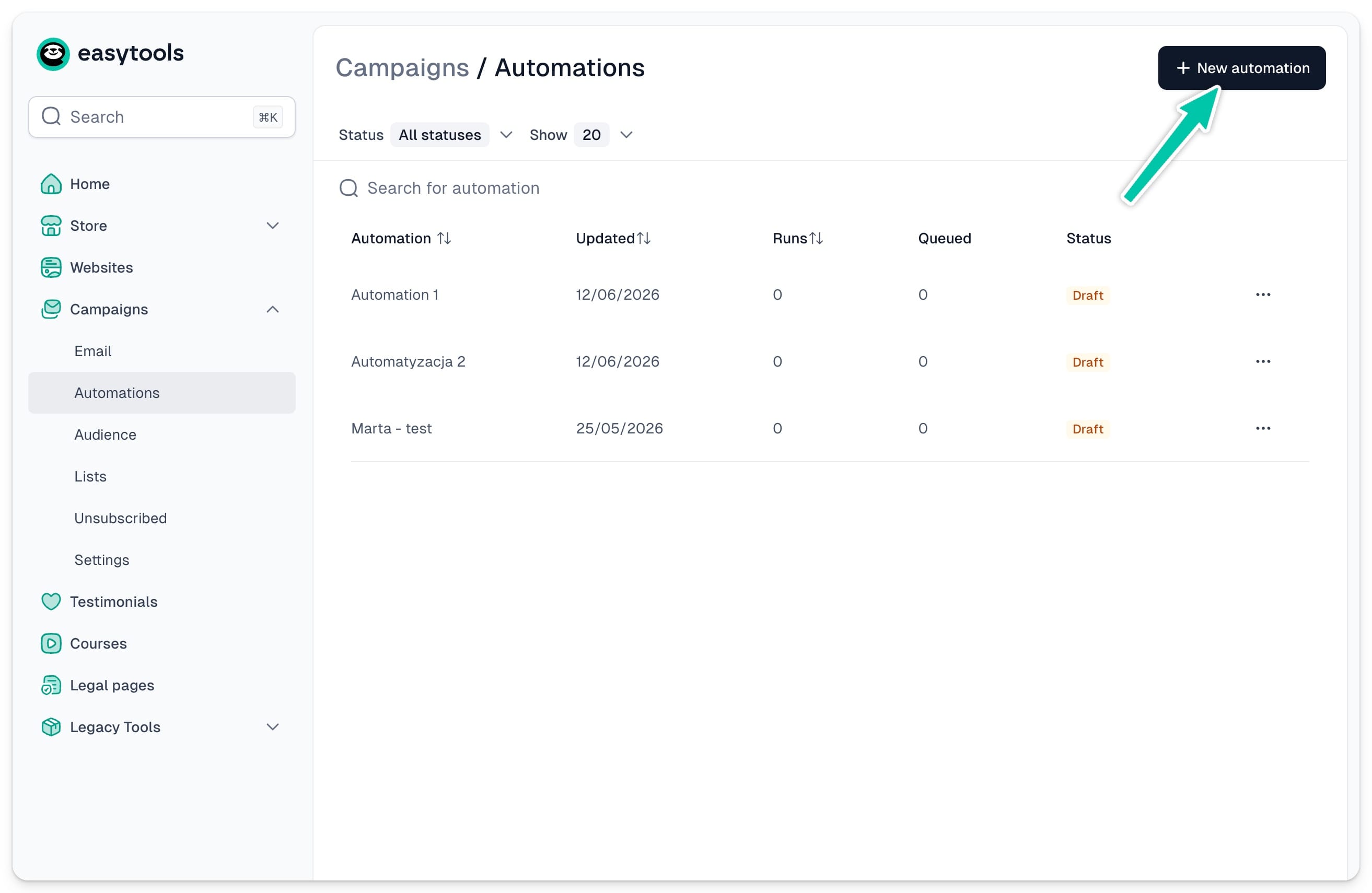Click the Home house icon
This screenshot has width=1372, height=893.
[51, 184]
